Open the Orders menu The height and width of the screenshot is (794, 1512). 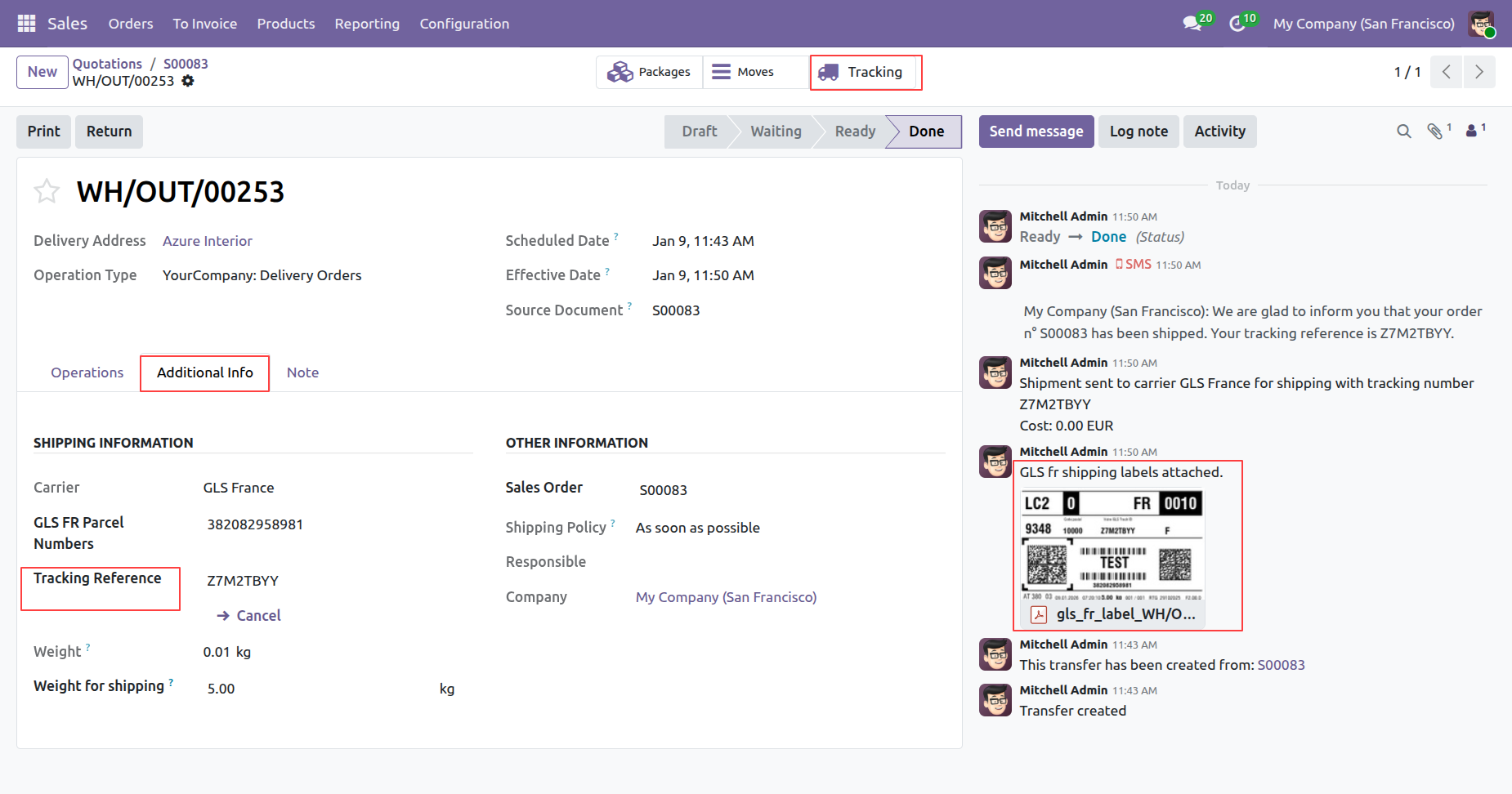click(x=131, y=24)
